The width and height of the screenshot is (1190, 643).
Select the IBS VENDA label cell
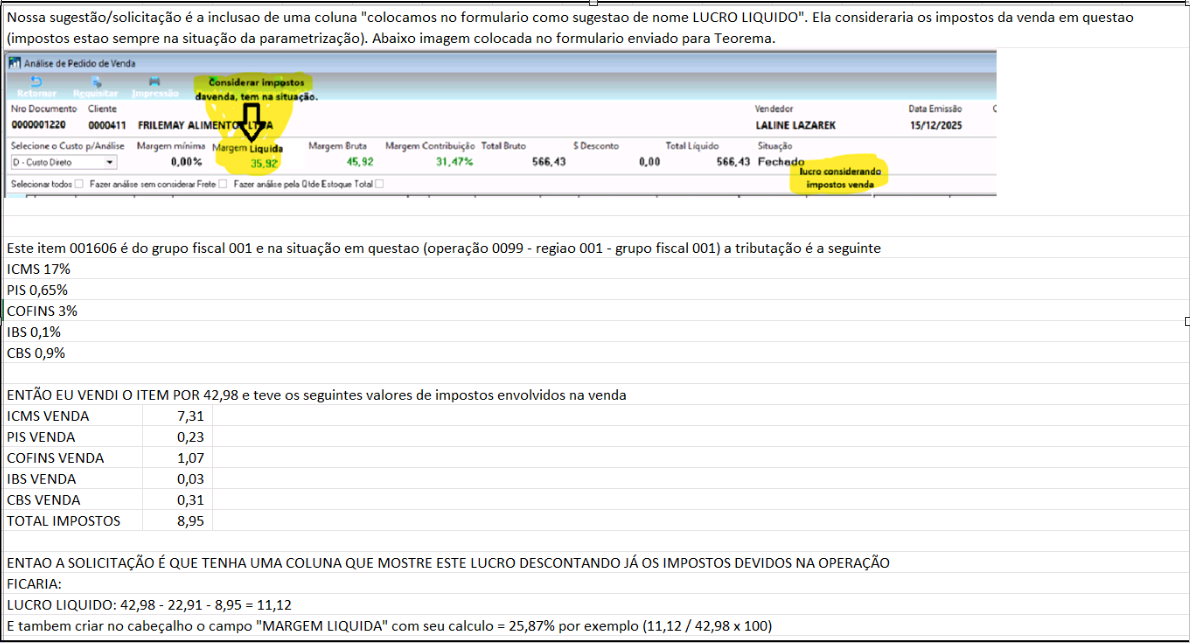[x=73, y=479]
